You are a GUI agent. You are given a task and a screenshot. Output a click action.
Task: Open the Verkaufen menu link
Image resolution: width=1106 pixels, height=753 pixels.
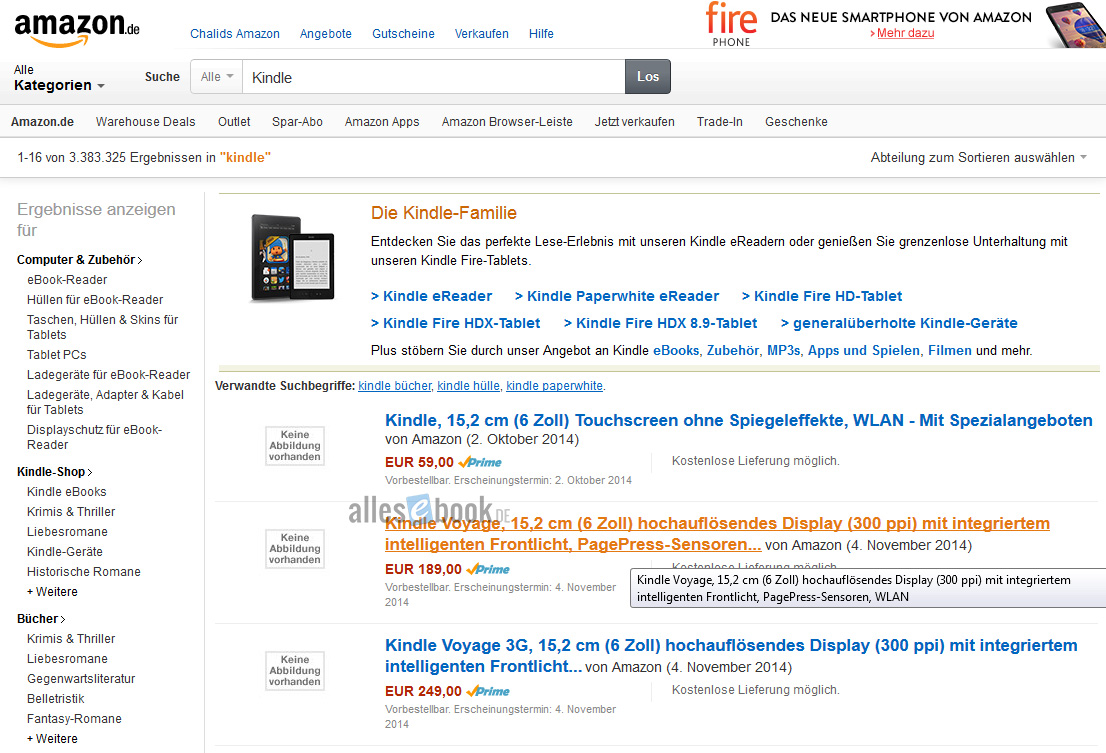[482, 34]
